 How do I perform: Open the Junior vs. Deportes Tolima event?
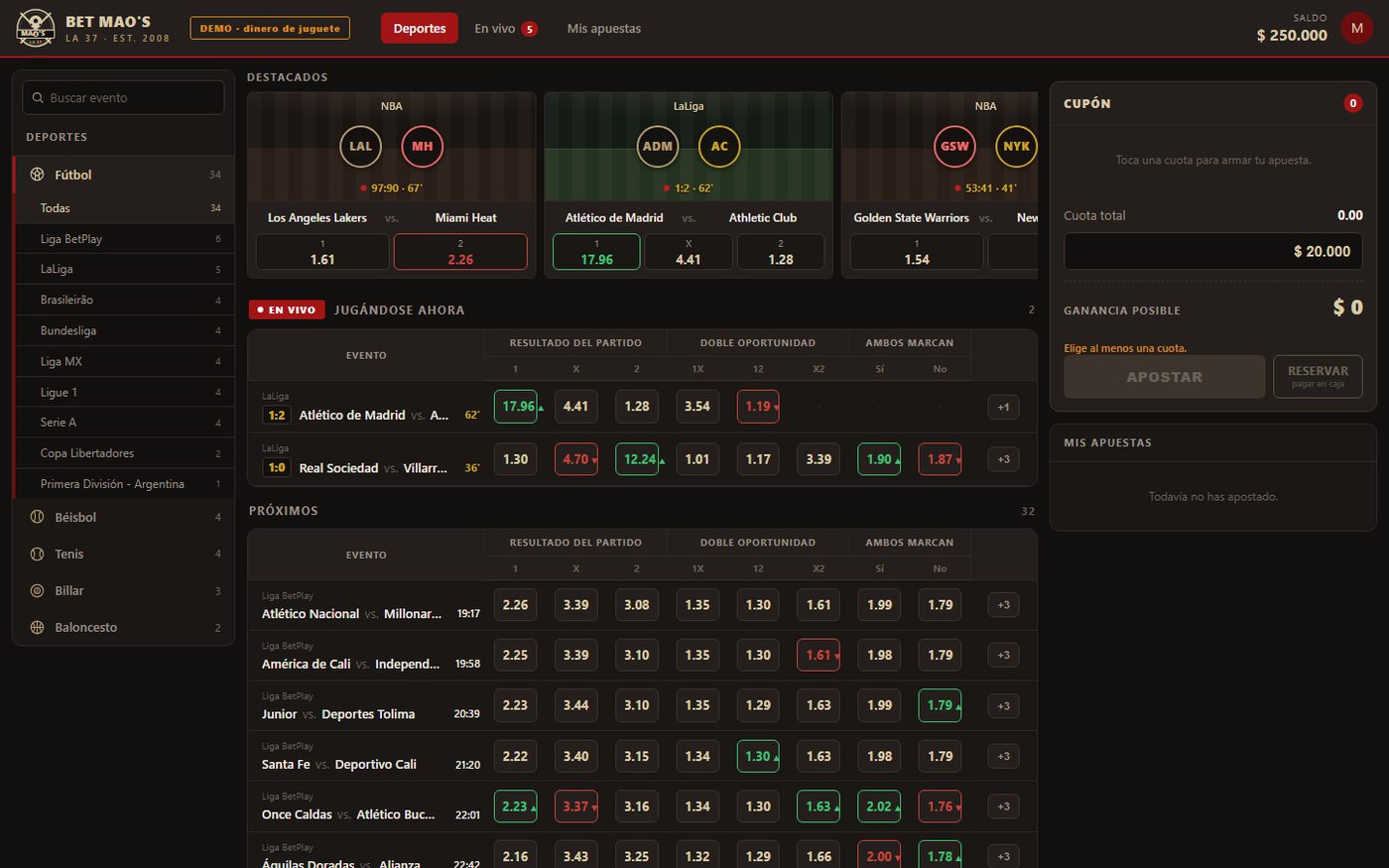coord(338,714)
